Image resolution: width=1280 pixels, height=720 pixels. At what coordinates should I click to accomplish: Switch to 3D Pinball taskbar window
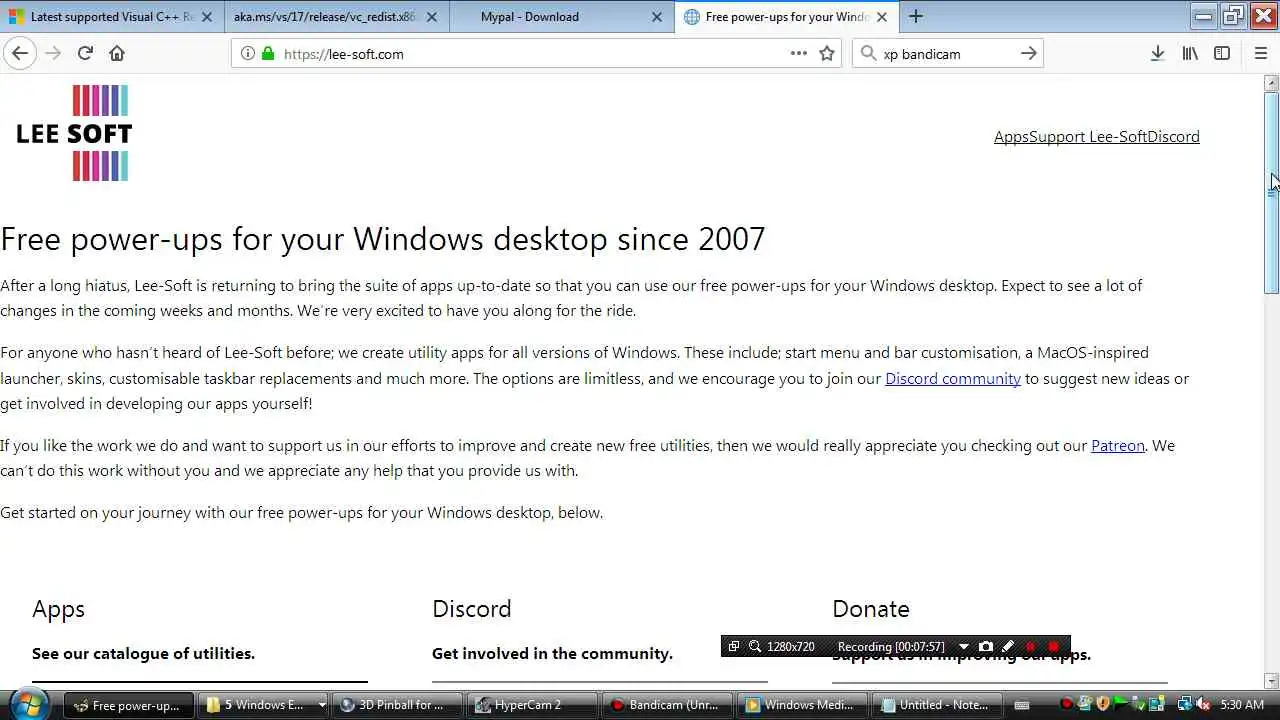coord(398,705)
